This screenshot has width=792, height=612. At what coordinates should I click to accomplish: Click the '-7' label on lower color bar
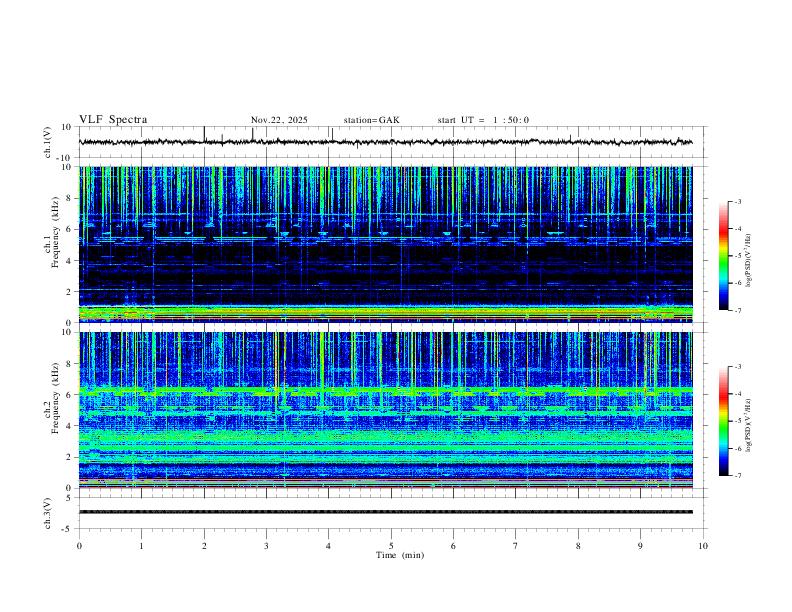tap(737, 476)
